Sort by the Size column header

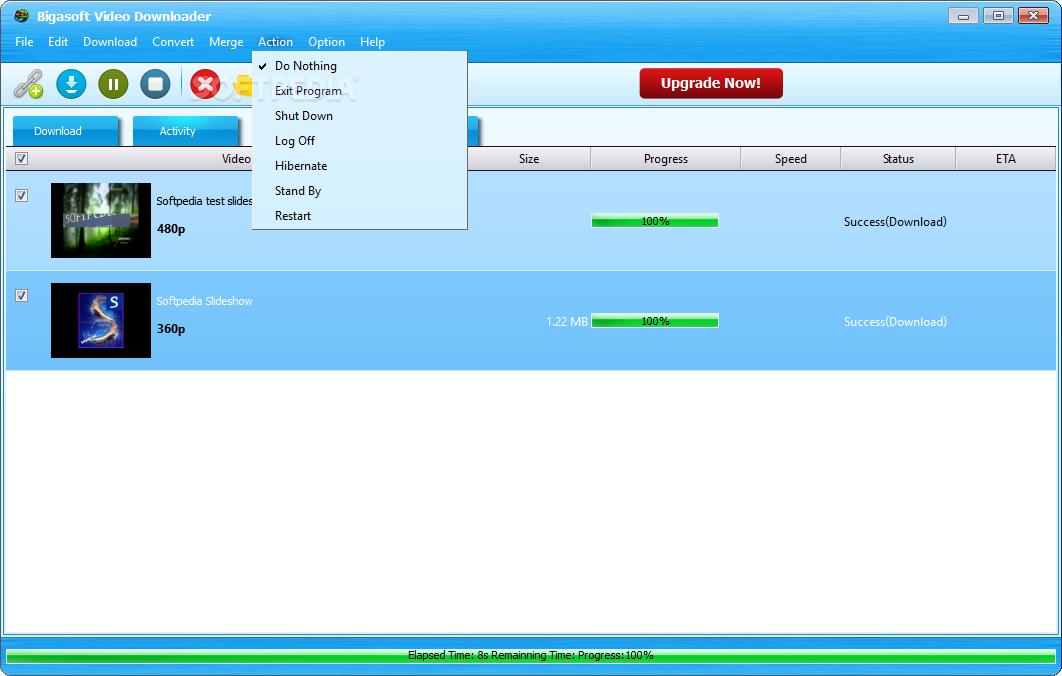[x=529, y=159]
